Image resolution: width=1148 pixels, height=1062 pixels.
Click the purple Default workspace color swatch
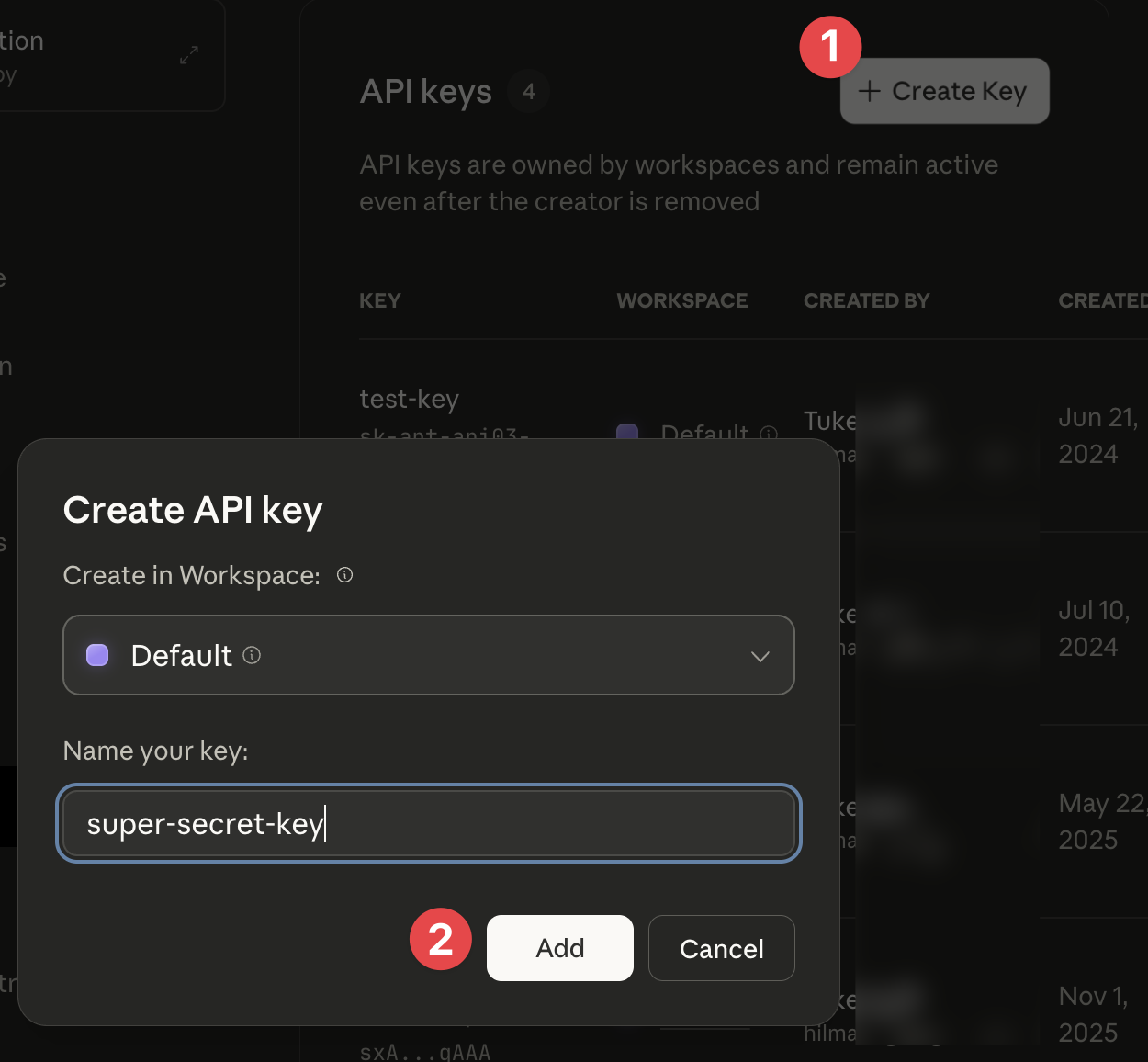[97, 655]
